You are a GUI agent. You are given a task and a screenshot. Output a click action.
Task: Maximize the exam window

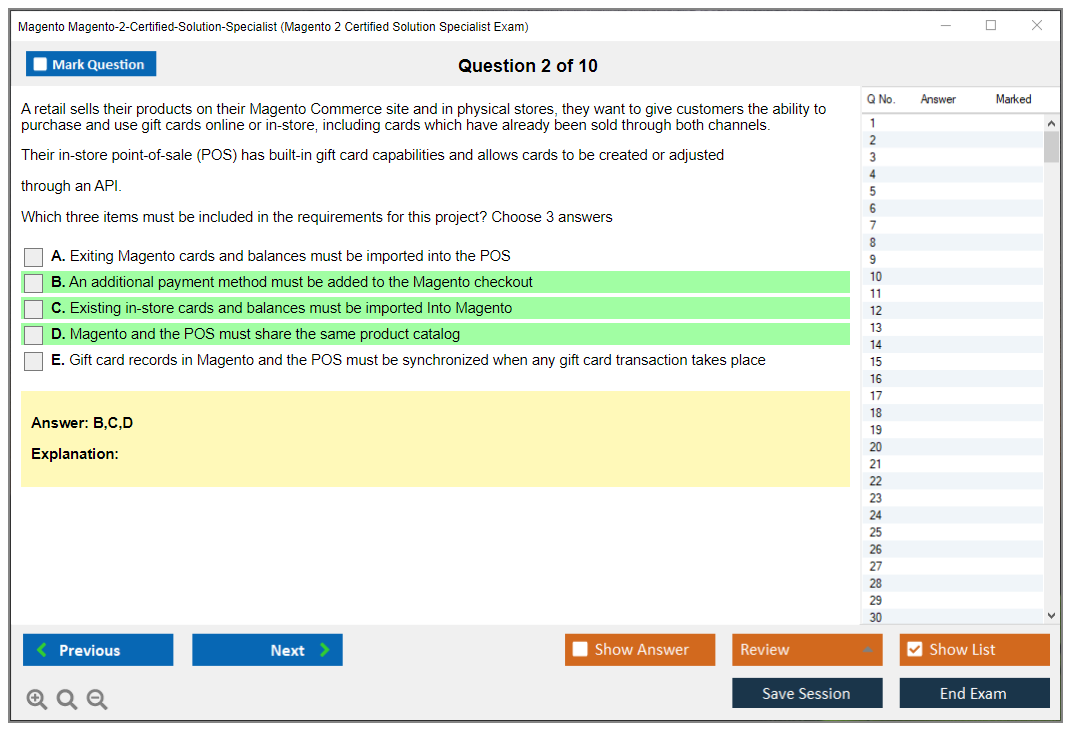pyautogui.click(x=991, y=26)
